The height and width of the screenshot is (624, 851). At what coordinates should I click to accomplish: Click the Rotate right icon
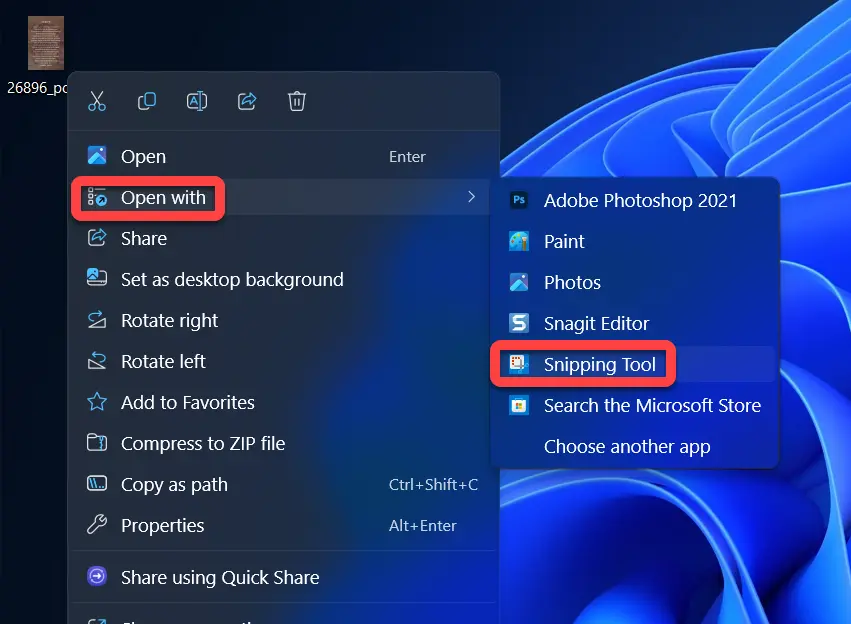coord(97,320)
